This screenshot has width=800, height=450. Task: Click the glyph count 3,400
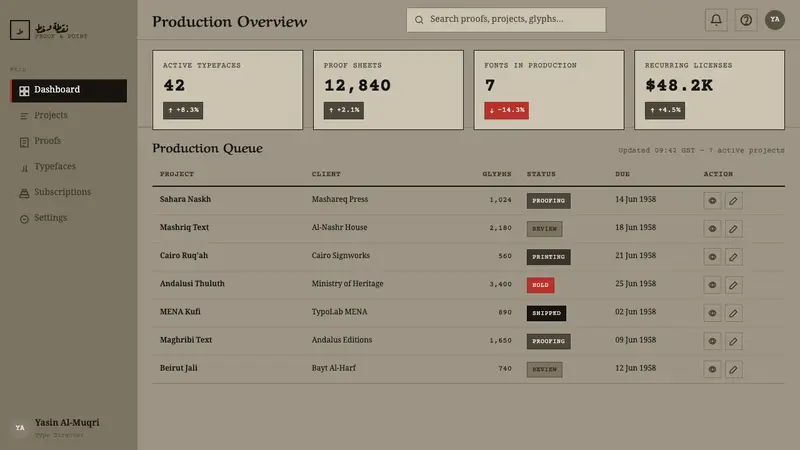[x=501, y=284]
